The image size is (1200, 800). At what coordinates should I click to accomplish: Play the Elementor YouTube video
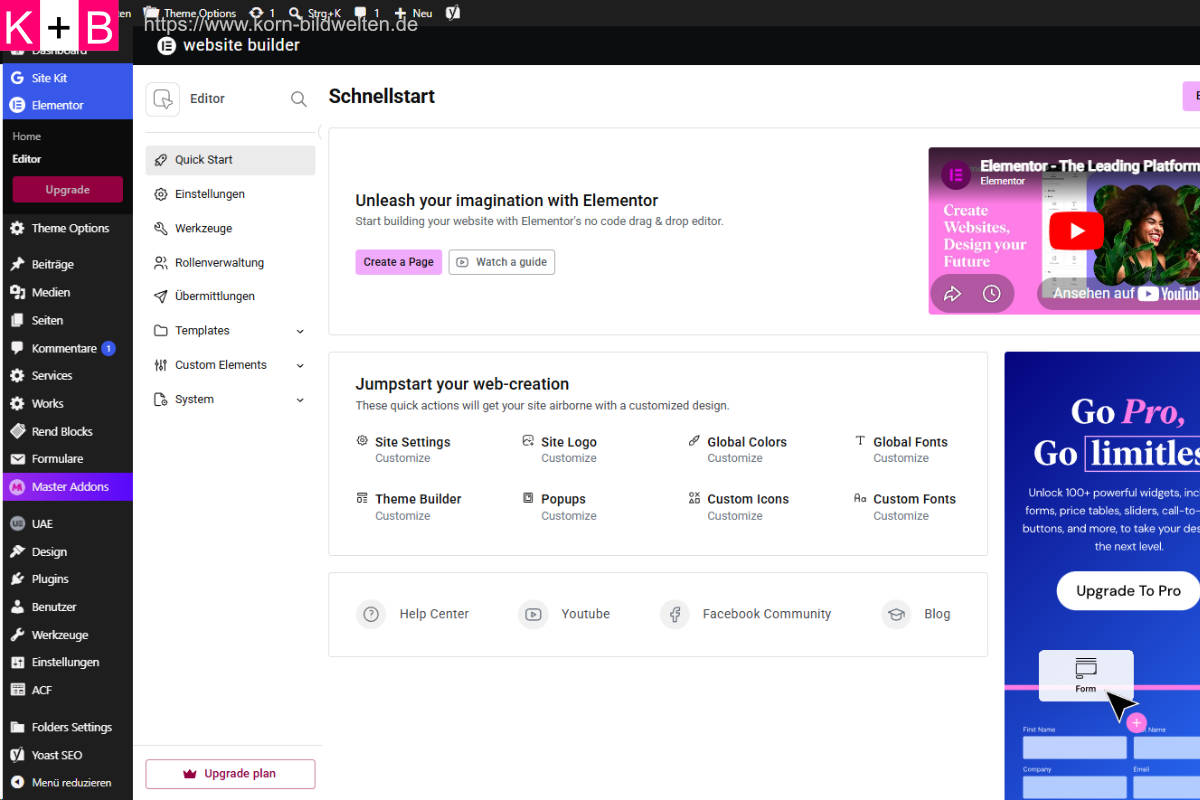(1076, 231)
